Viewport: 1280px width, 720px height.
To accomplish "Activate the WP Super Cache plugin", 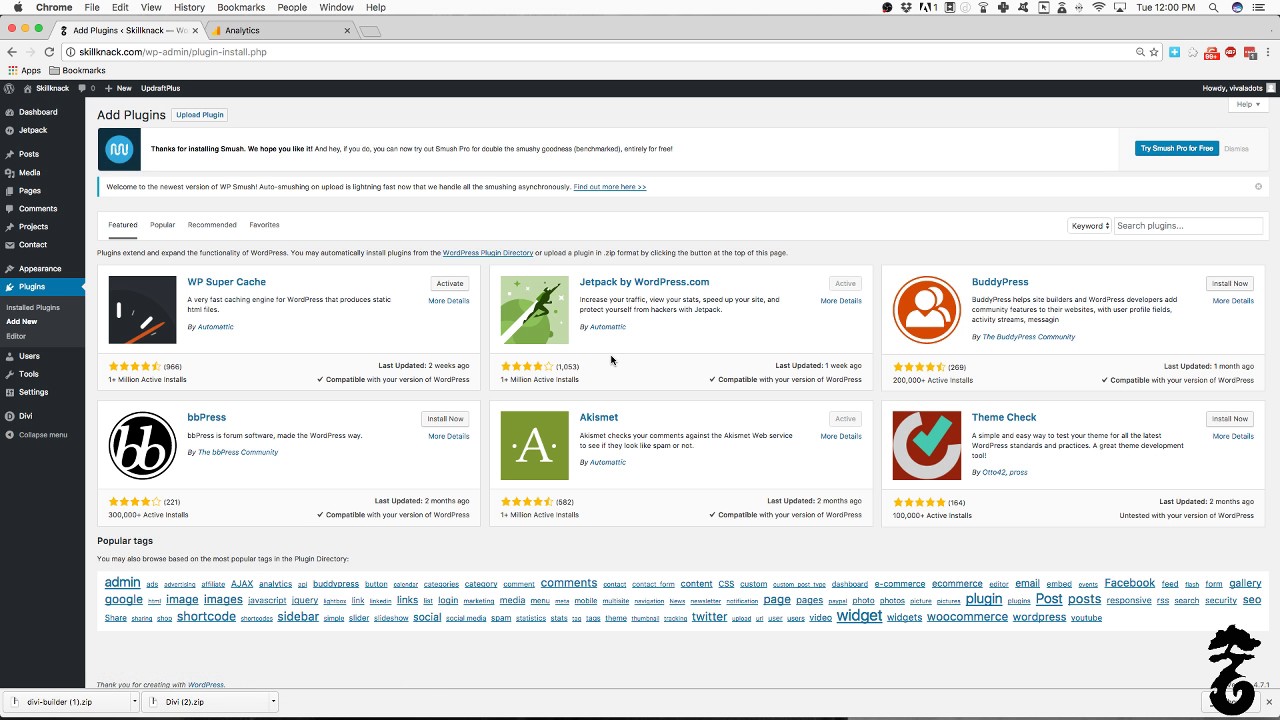I will point(450,284).
